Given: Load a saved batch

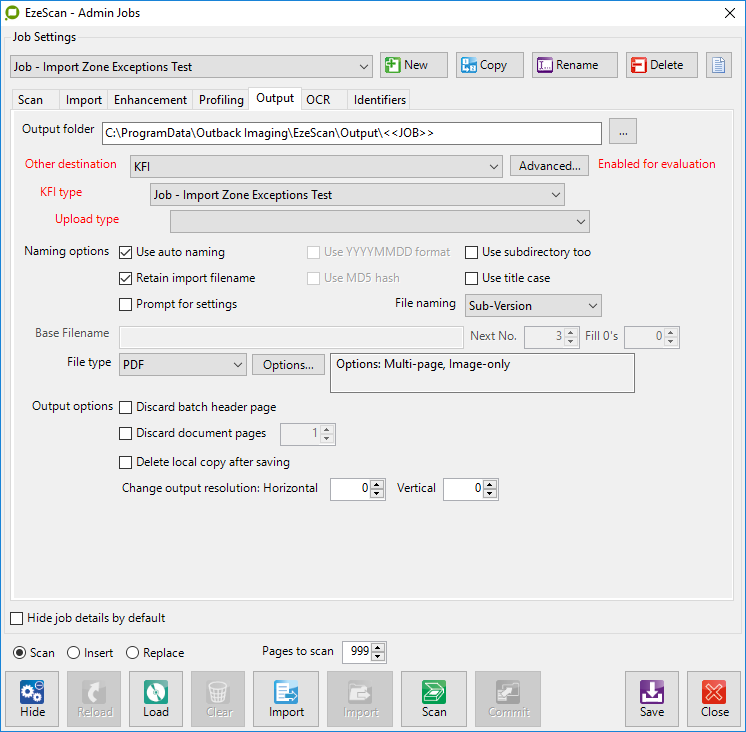Looking at the screenshot, I should click(x=156, y=698).
